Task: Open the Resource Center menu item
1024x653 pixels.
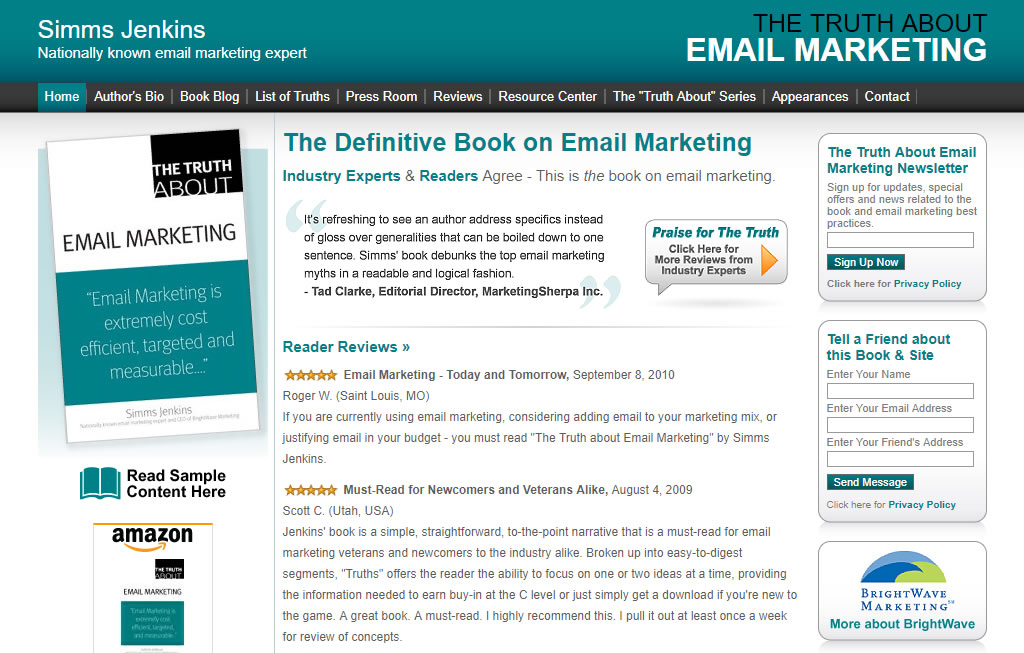Action: pos(547,97)
